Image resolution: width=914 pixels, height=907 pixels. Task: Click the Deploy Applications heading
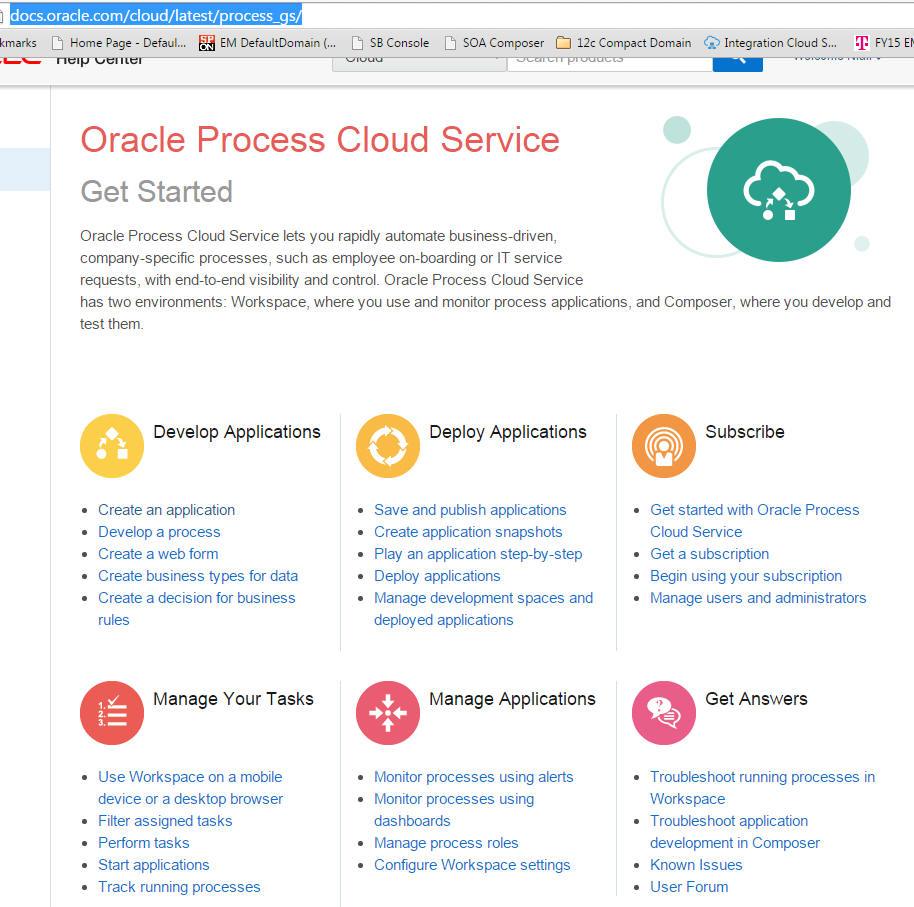508,432
